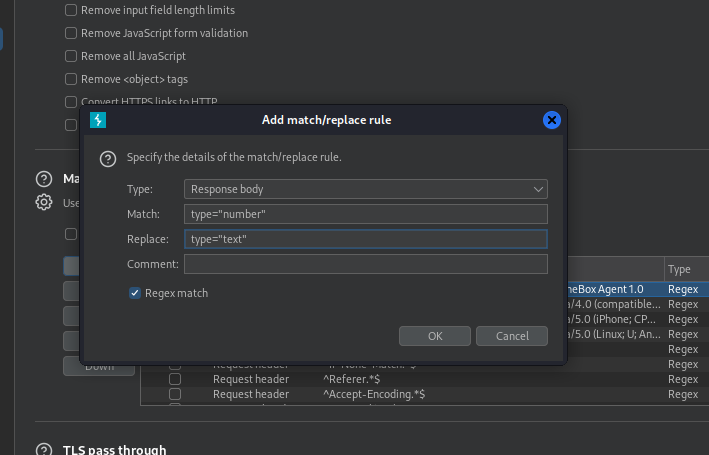The width and height of the screenshot is (709, 455).
Task: Open the Type dropdown showing Response body
Action: [x=366, y=189]
